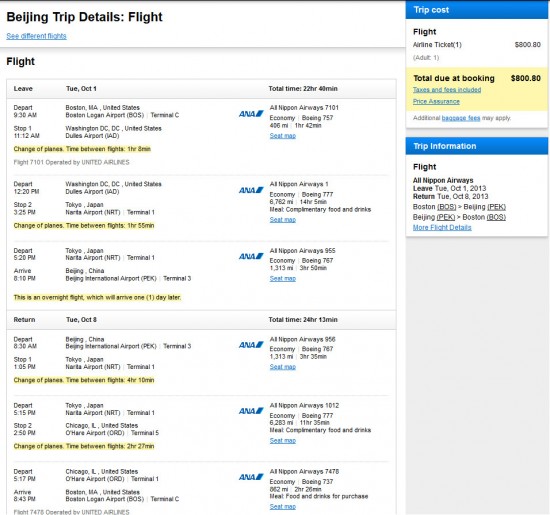The width and height of the screenshot is (550, 515).
Task: Click ANA logo beside flight 956
Action: click(x=251, y=345)
